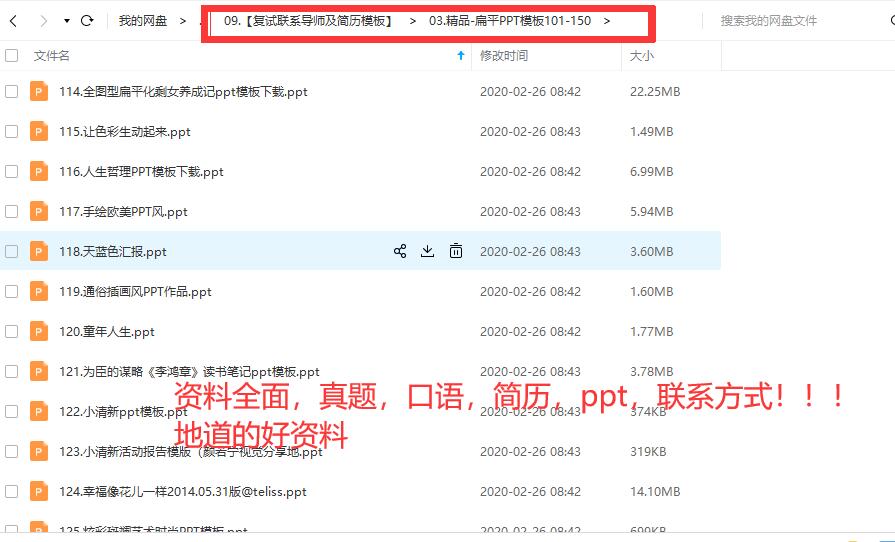
Task: Expand the chevron after 03.精品-扁平PPT模板101-150
Action: tap(607, 21)
